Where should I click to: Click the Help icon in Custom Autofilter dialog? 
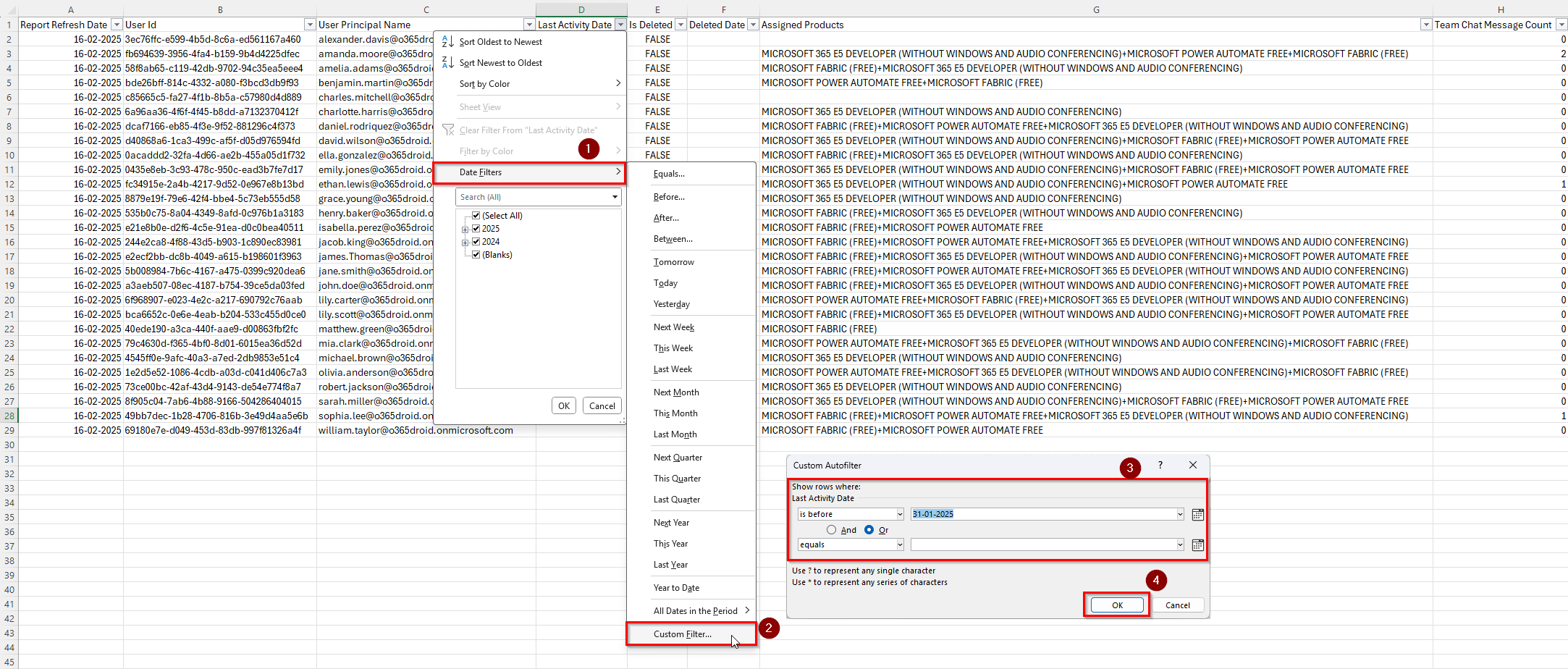point(1160,466)
